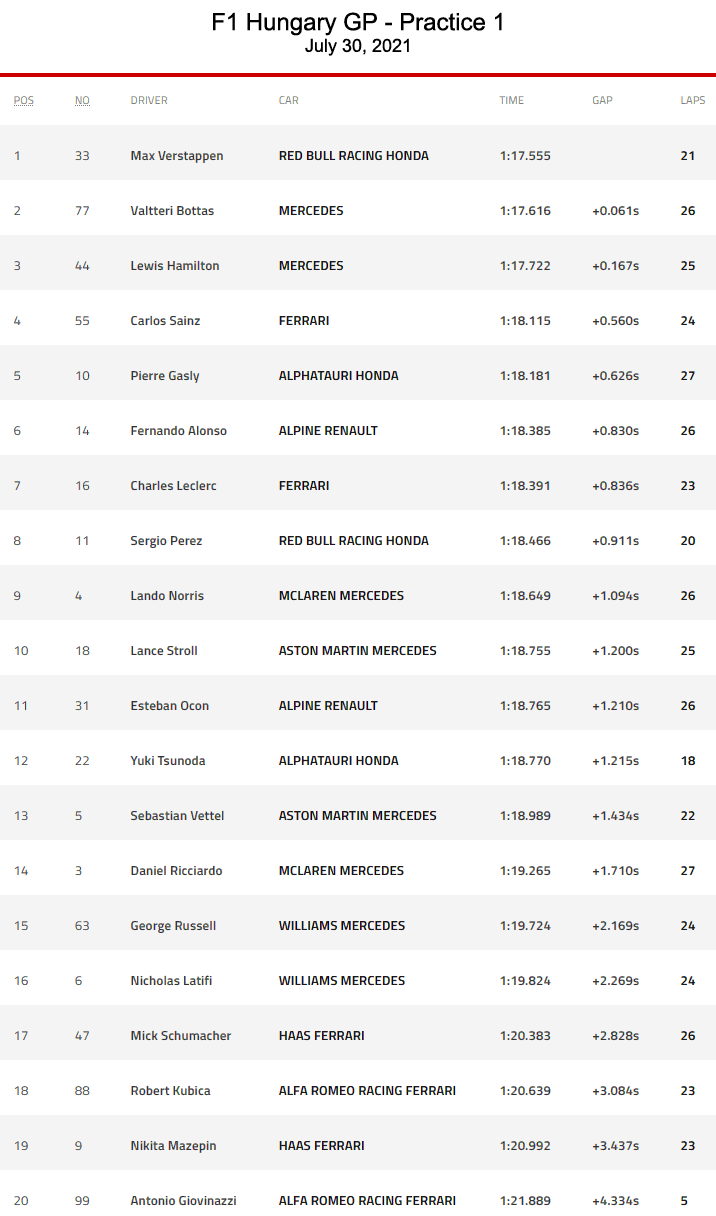The width and height of the screenshot is (716, 1216).
Task: Click Sergio Perez's gap of +0.911s
Action: coord(615,541)
